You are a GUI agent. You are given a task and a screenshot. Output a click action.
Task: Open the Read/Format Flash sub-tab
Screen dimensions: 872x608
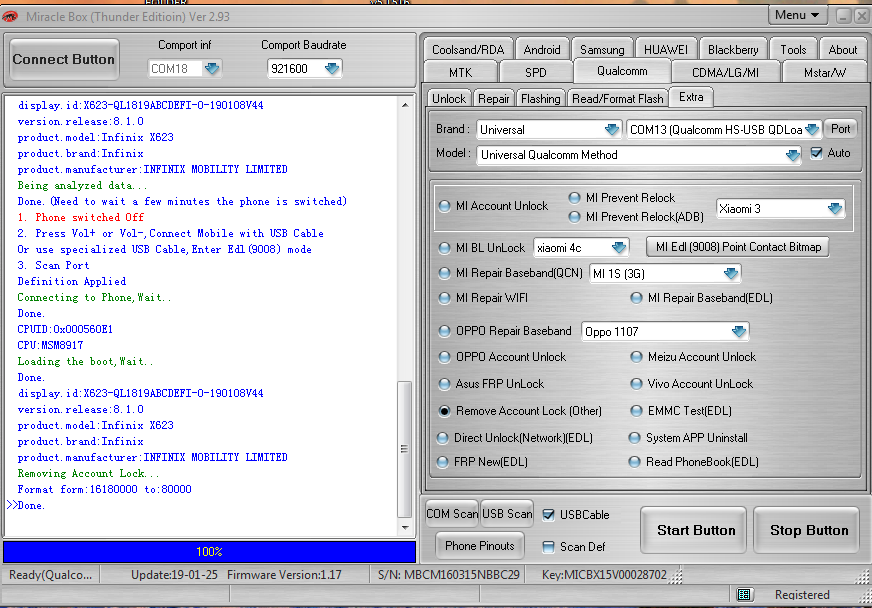[618, 98]
